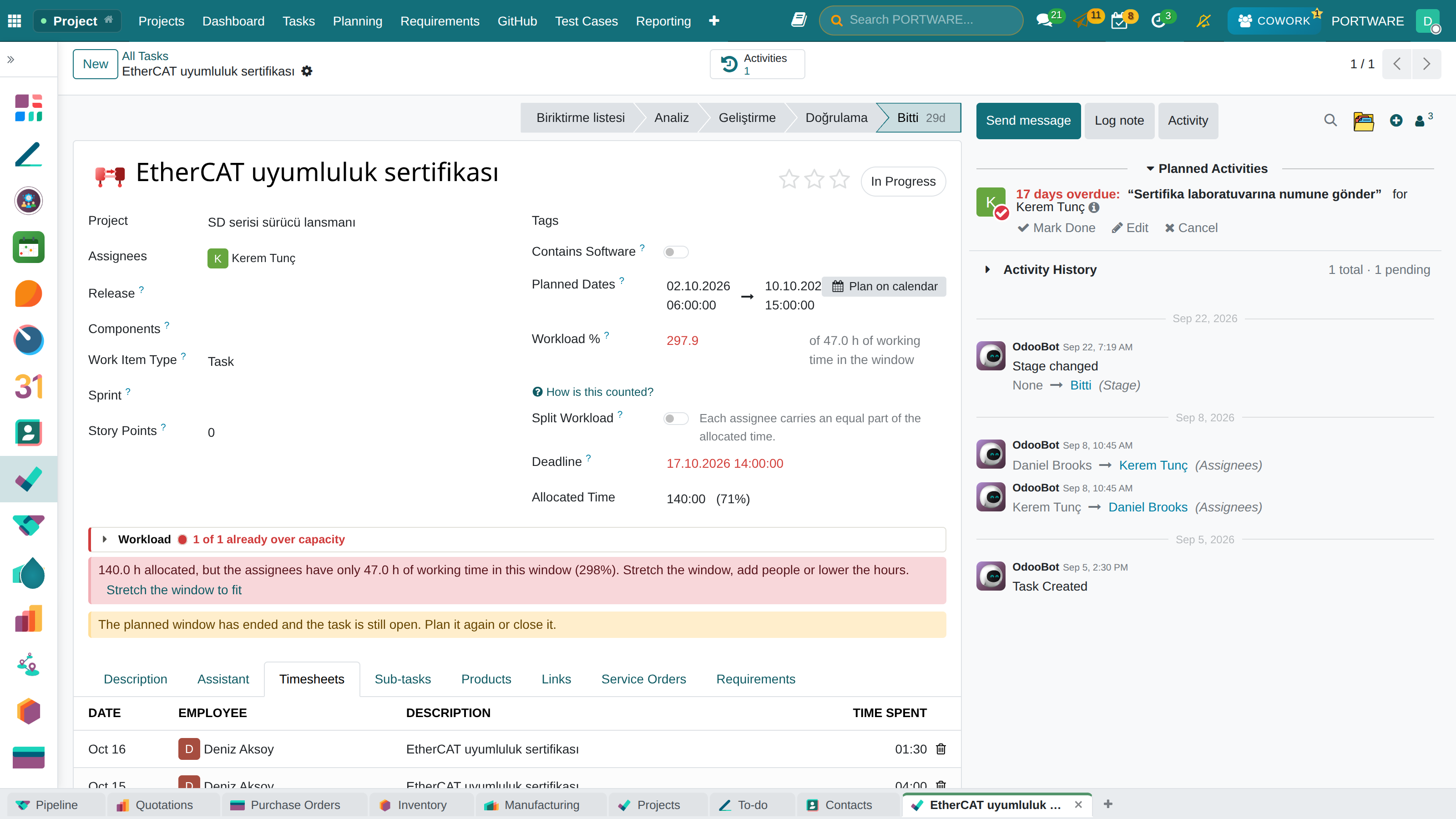Switch to the Inventory bottom tab
This screenshot has height=819, width=1456.
click(x=422, y=805)
